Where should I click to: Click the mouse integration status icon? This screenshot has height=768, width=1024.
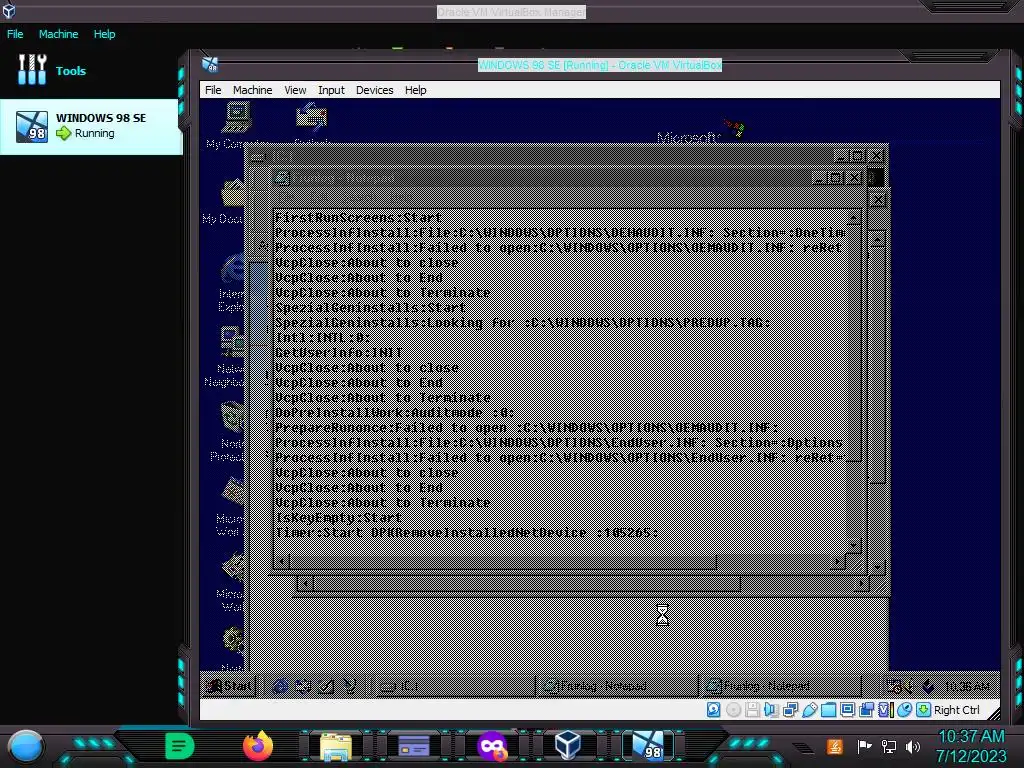904,710
